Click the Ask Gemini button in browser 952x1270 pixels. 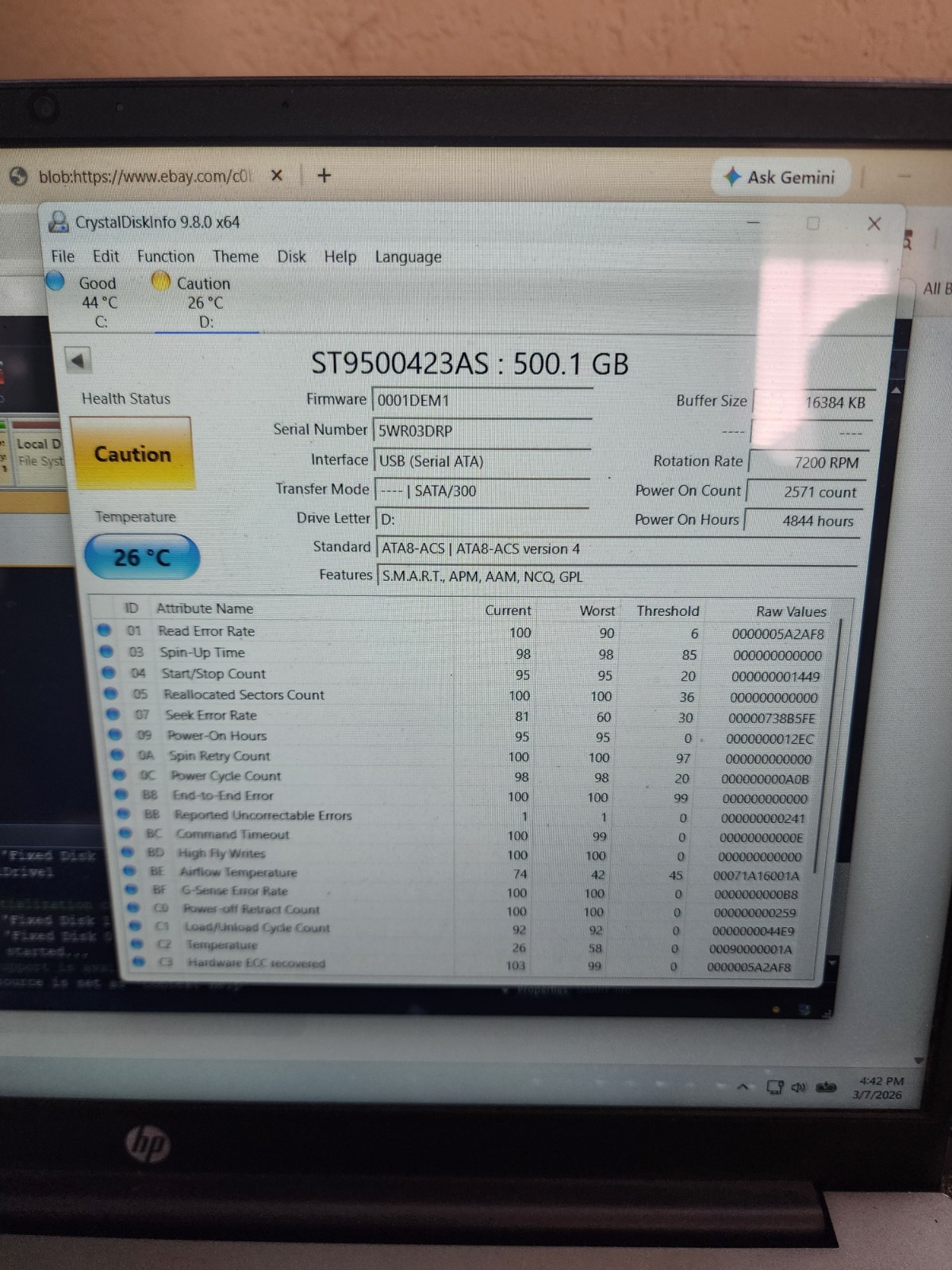(x=780, y=177)
